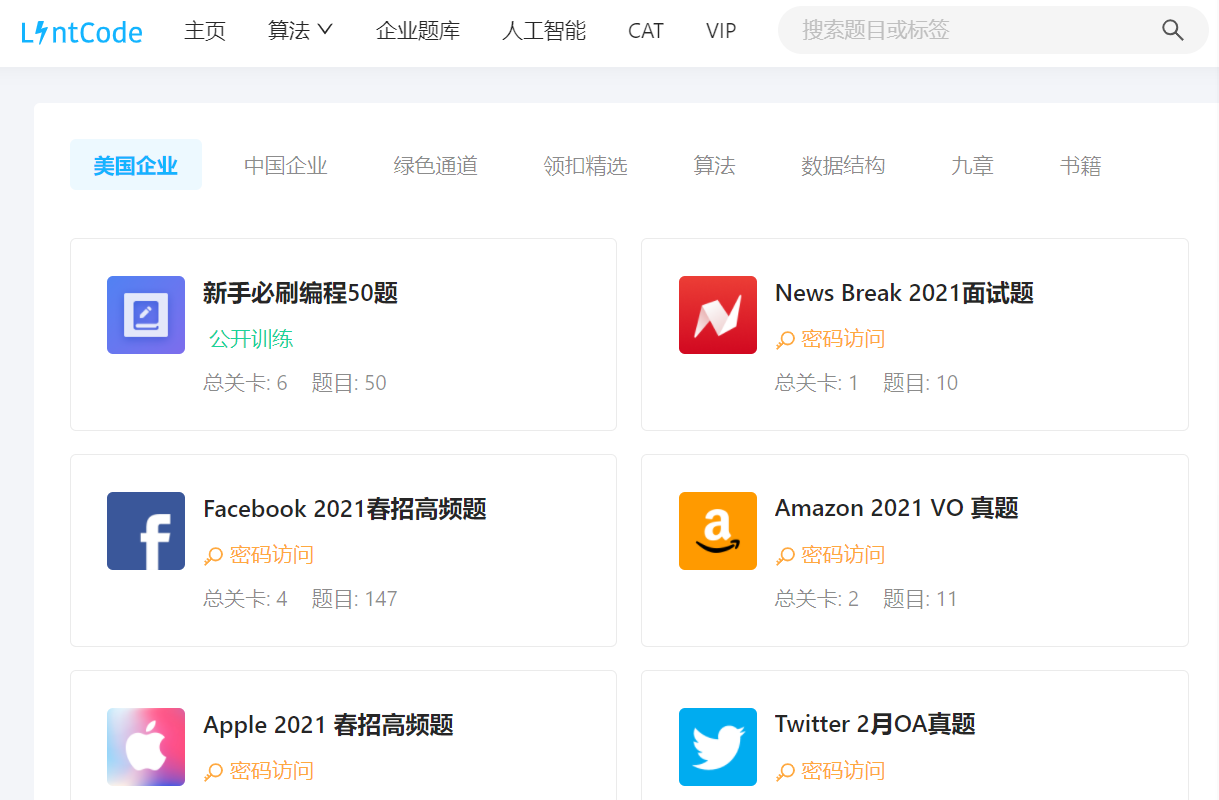Open 新手必刷编程50题 title link
Screen dimensions: 1219x800
click(301, 293)
